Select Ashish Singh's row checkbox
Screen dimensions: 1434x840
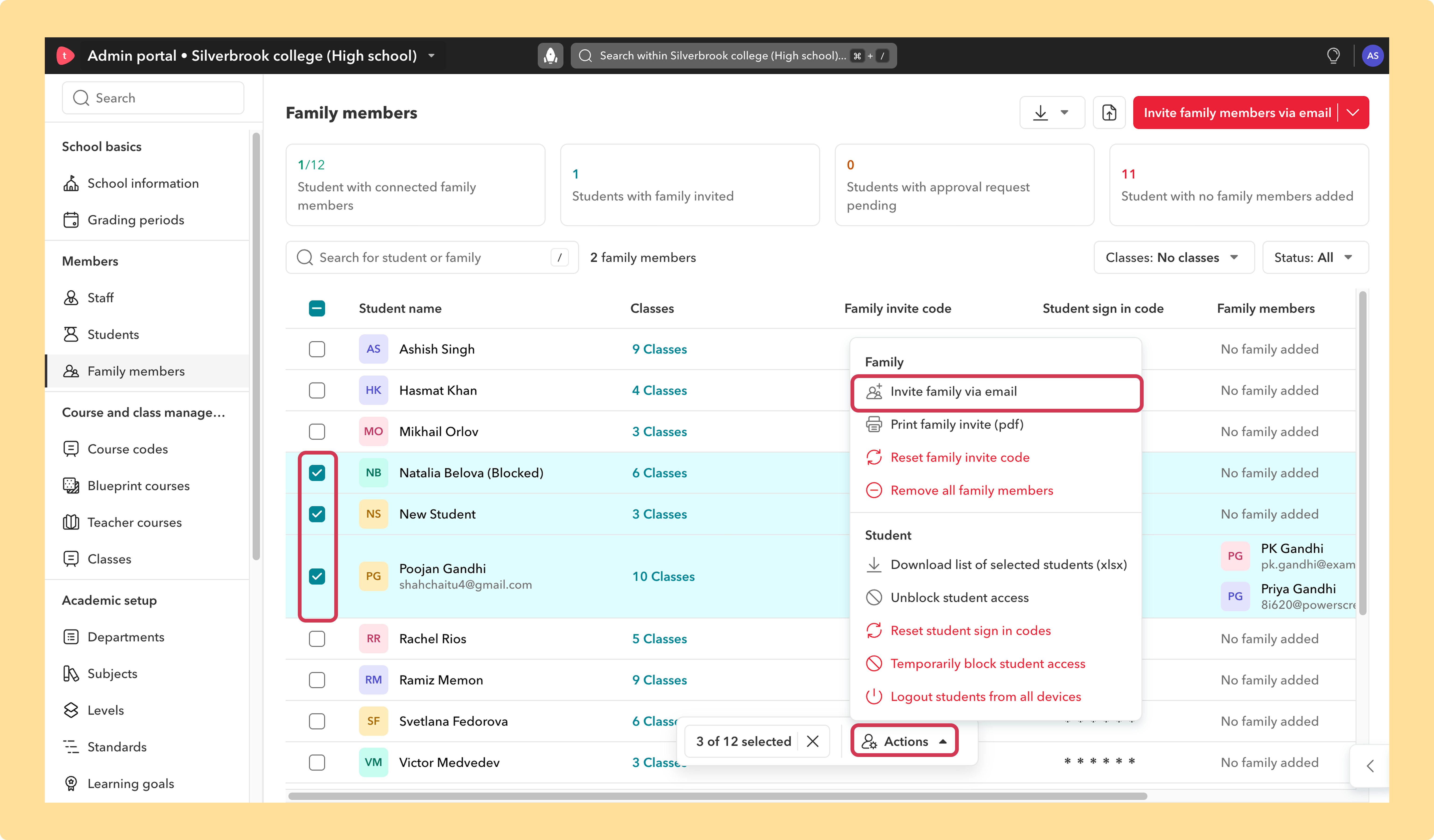click(x=317, y=349)
